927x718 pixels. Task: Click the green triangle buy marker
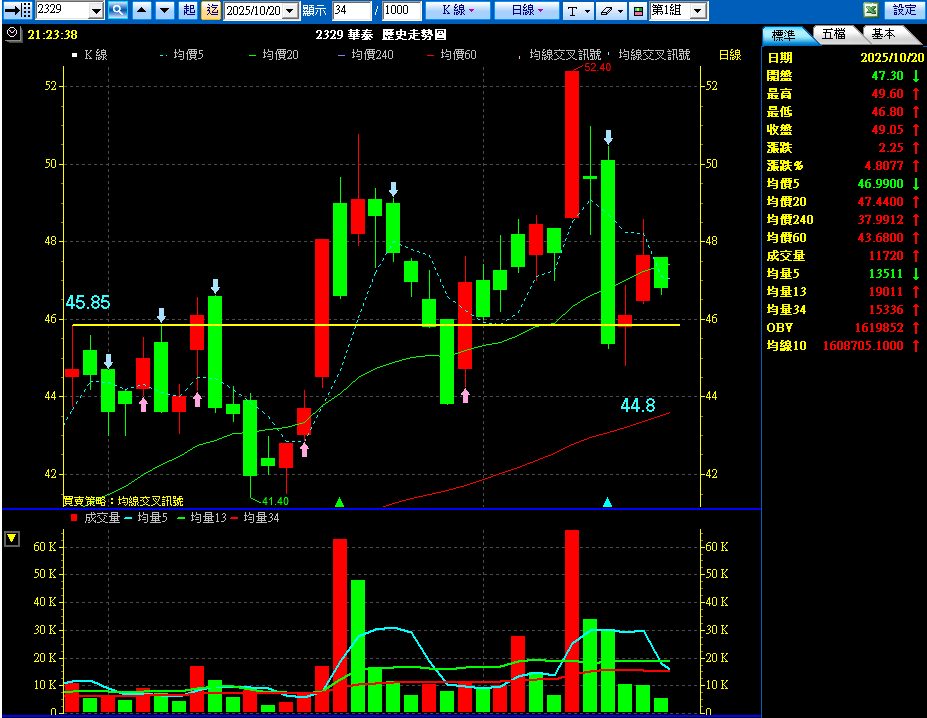click(x=339, y=502)
